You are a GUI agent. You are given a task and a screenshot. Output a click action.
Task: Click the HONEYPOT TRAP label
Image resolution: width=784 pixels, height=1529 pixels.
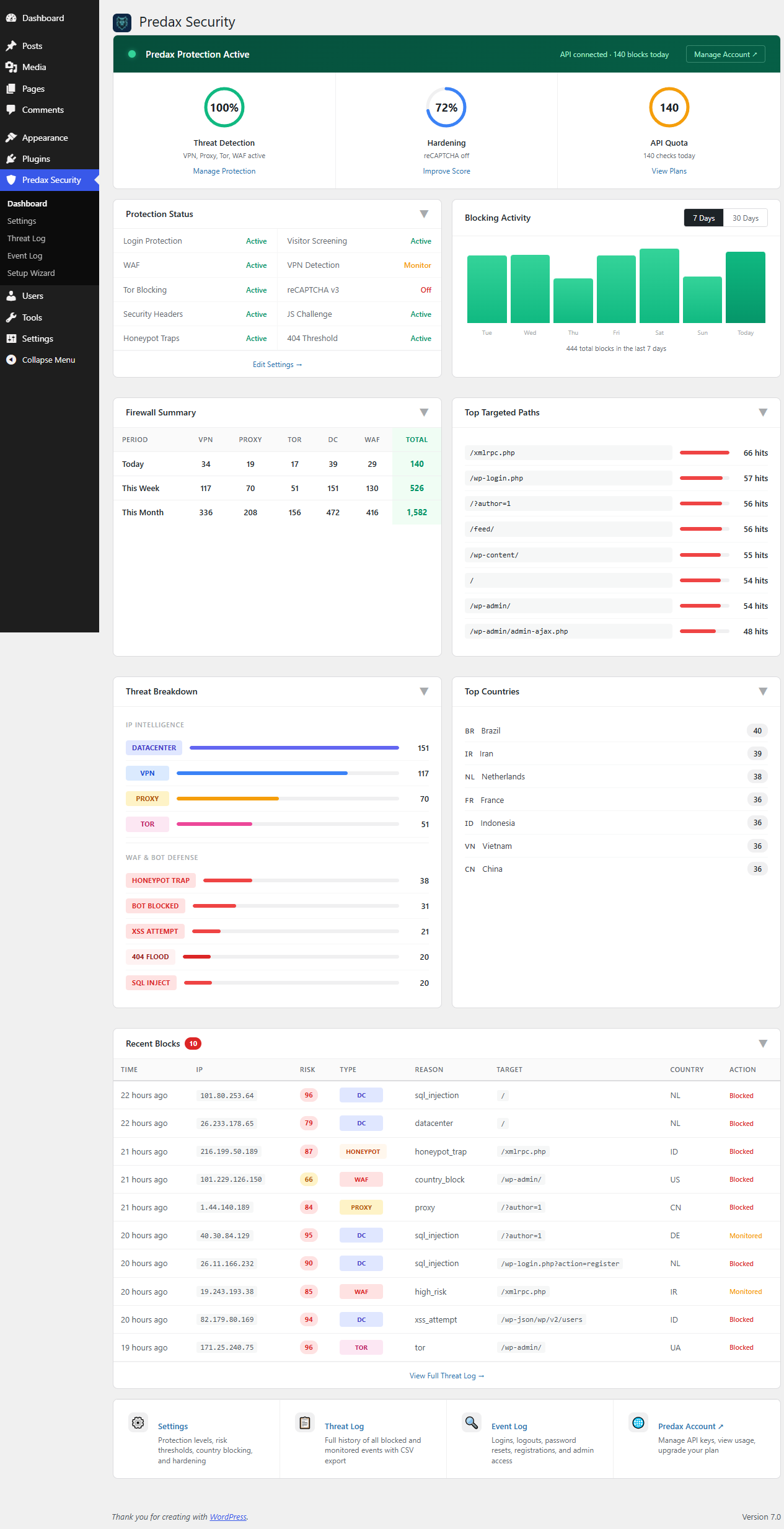pos(161,880)
